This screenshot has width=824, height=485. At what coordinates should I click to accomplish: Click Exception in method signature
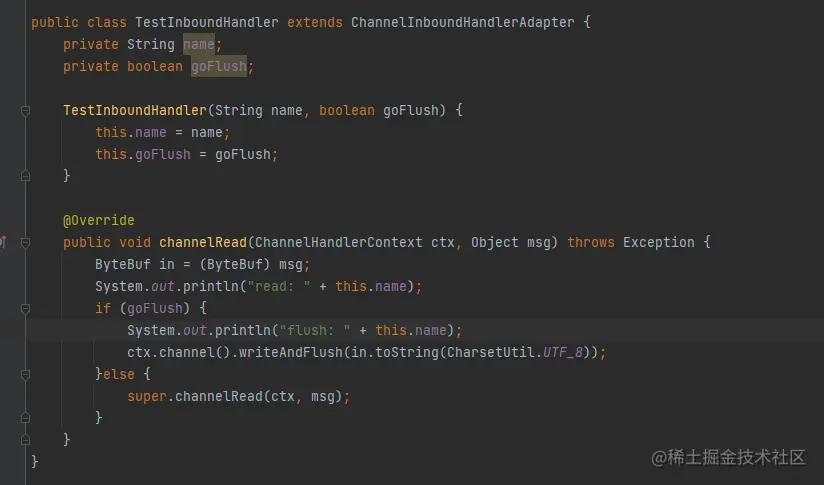pyautogui.click(x=658, y=242)
